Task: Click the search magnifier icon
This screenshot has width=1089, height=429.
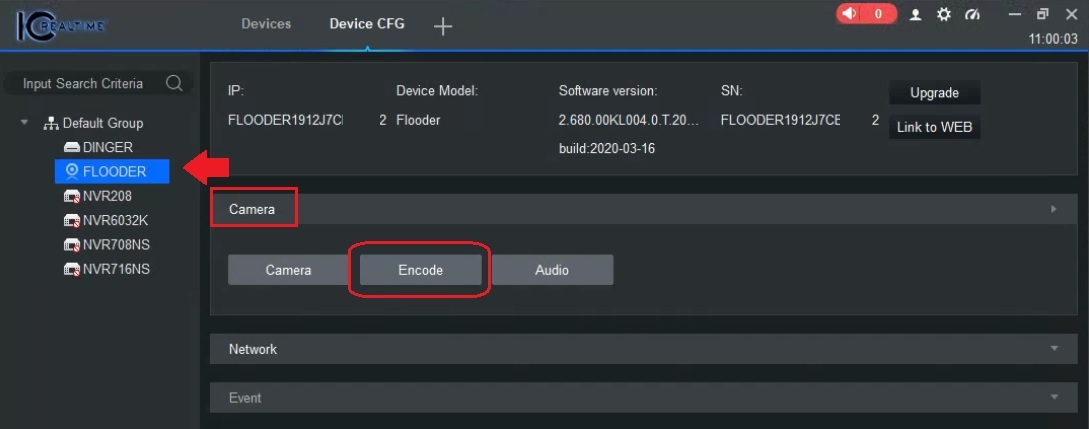Action: click(174, 83)
